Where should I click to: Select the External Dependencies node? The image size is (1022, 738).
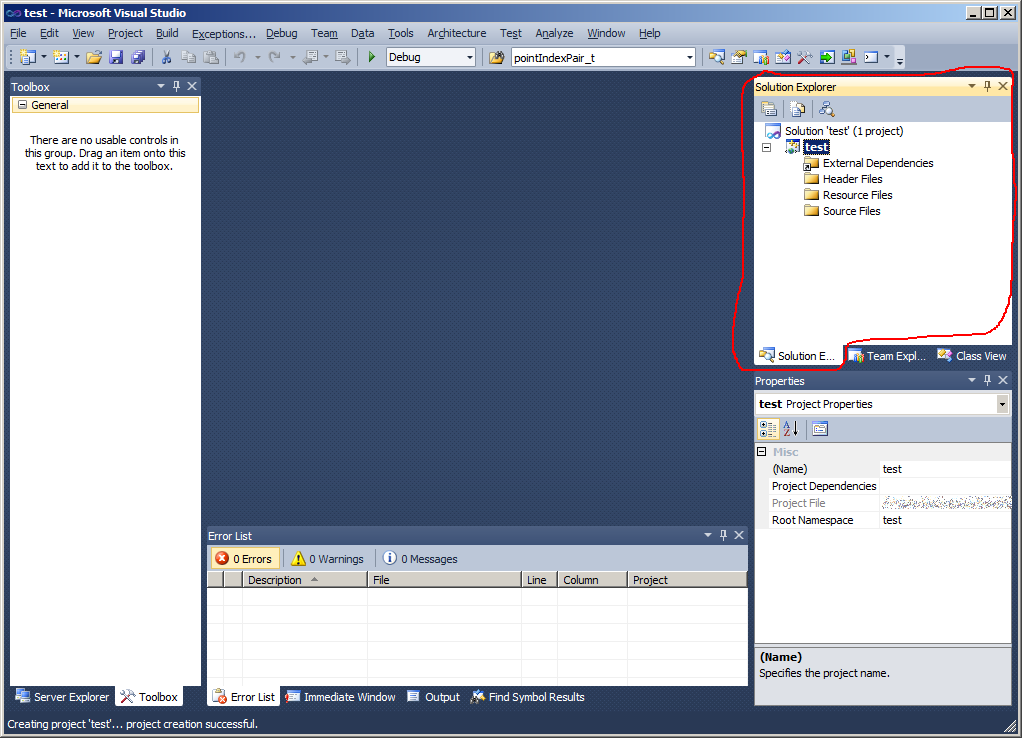(x=877, y=163)
